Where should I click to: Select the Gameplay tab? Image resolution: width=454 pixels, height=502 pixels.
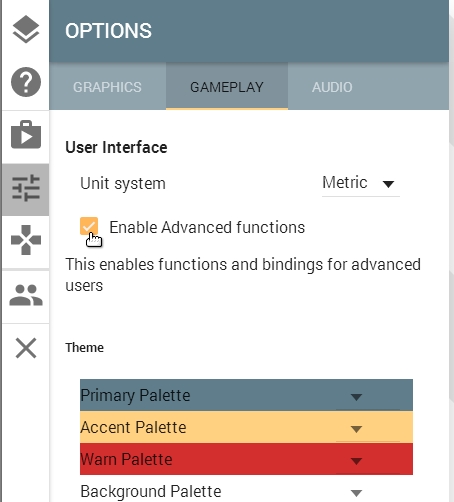[227, 87]
